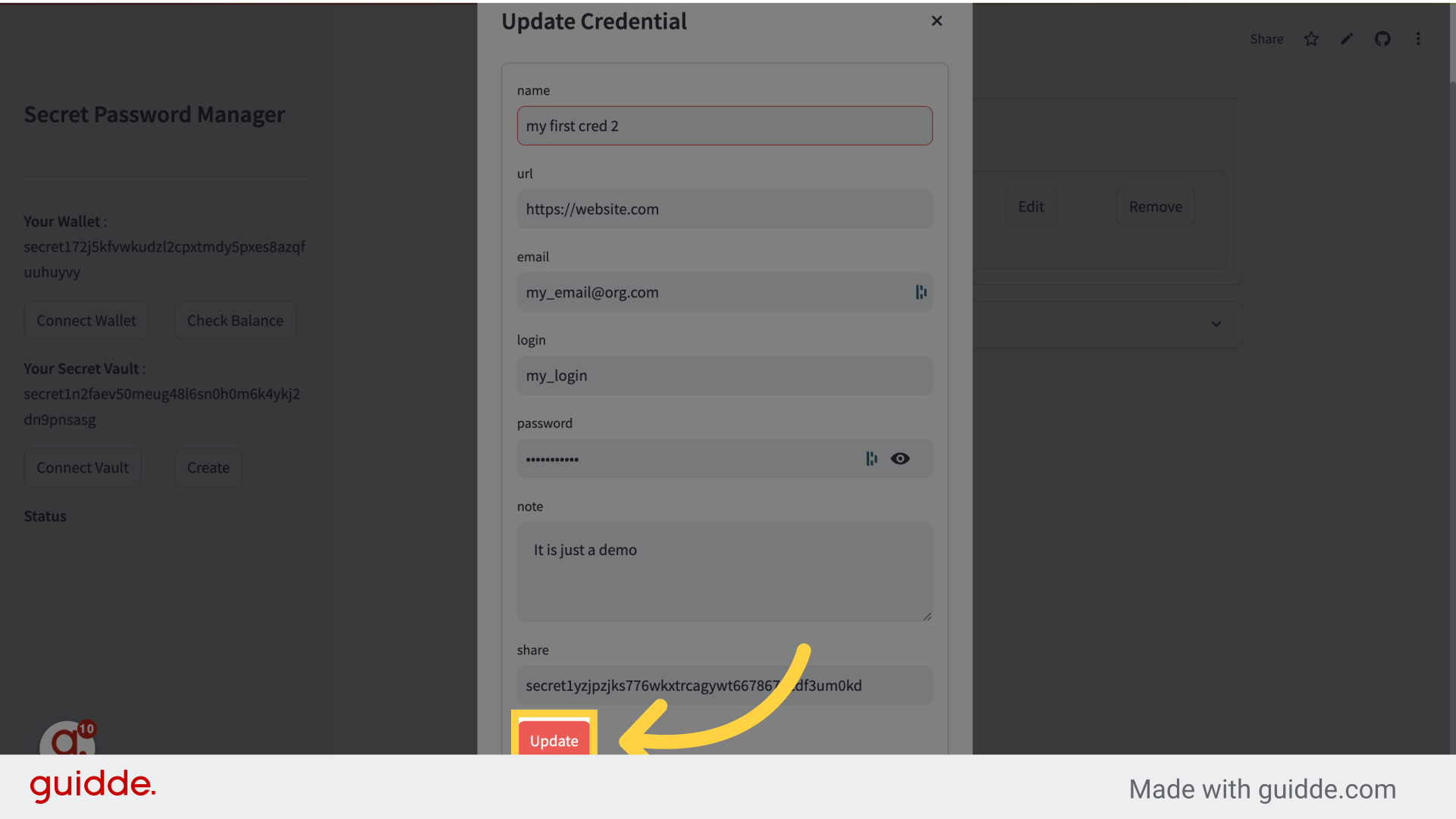Click the email field copy/generate icon

(921, 292)
